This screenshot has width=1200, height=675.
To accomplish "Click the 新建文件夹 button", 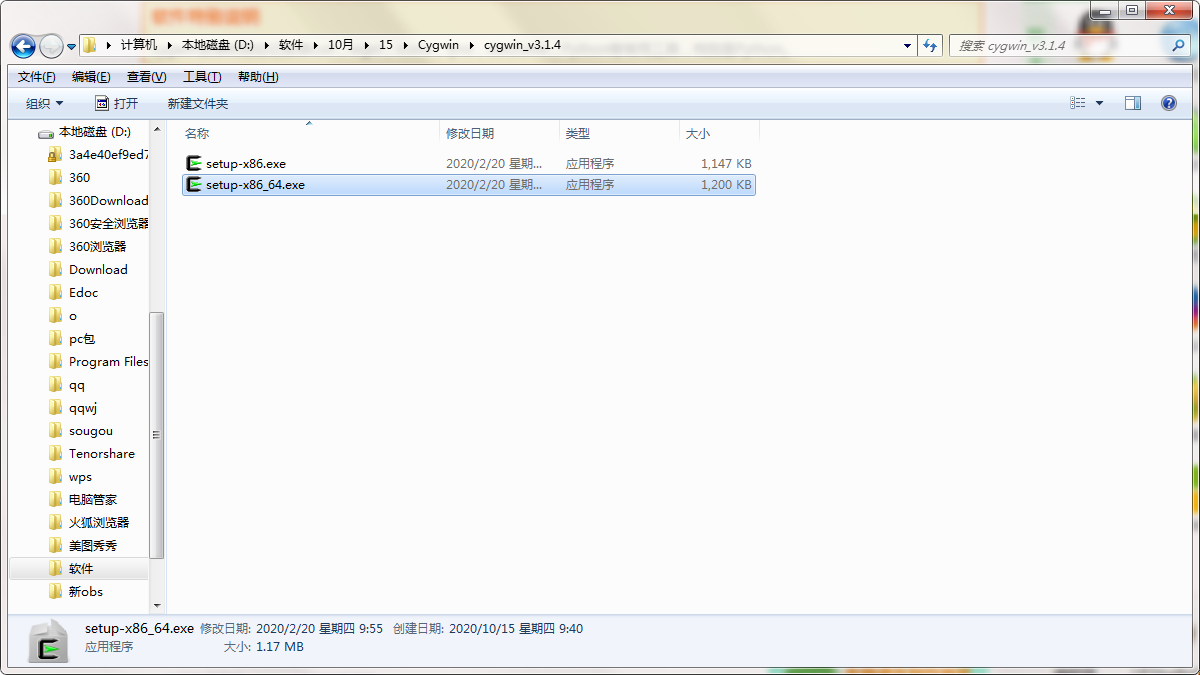I will tap(198, 103).
